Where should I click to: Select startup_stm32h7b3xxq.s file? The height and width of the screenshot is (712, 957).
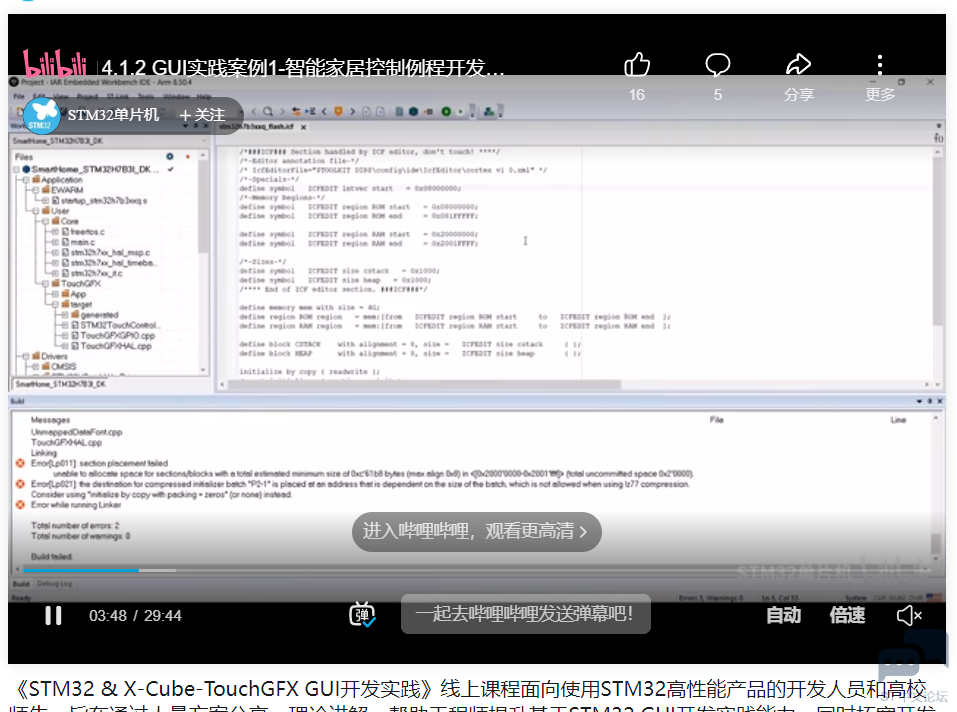[x=99, y=201]
